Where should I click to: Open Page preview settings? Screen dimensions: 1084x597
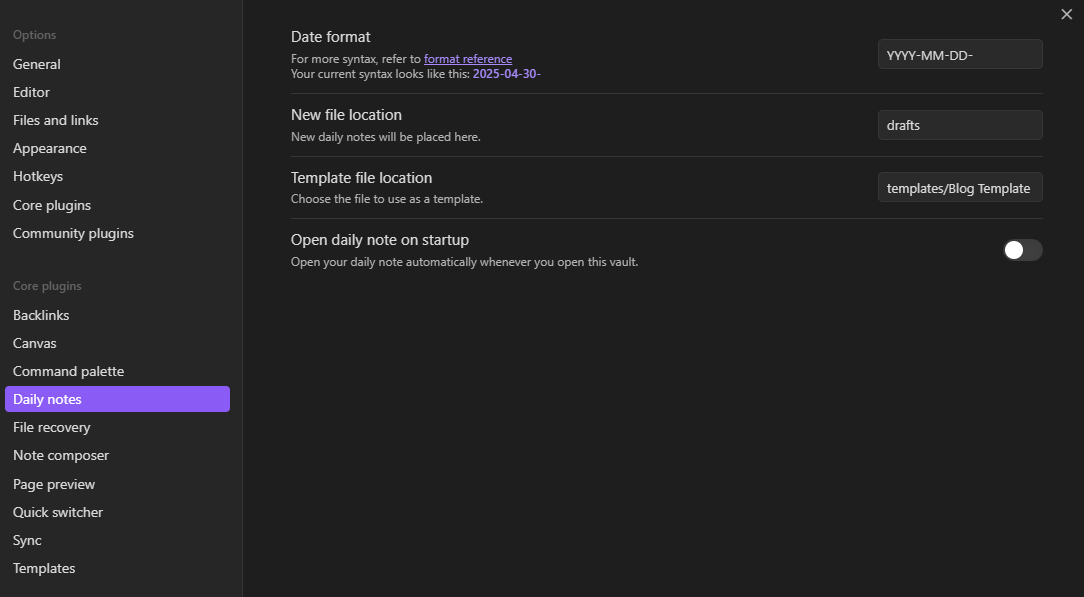tap(53, 483)
